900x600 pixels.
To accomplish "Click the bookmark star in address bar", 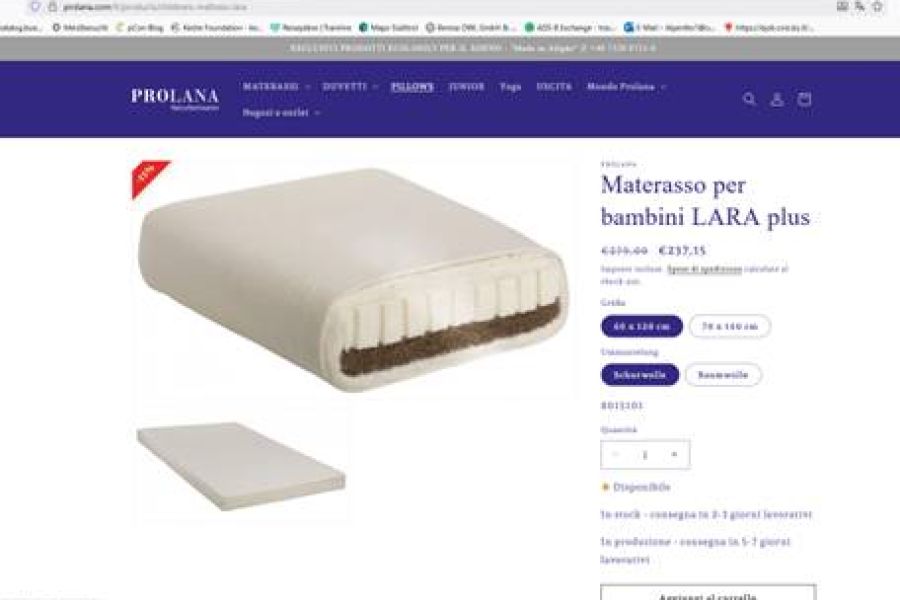I will point(878,6).
